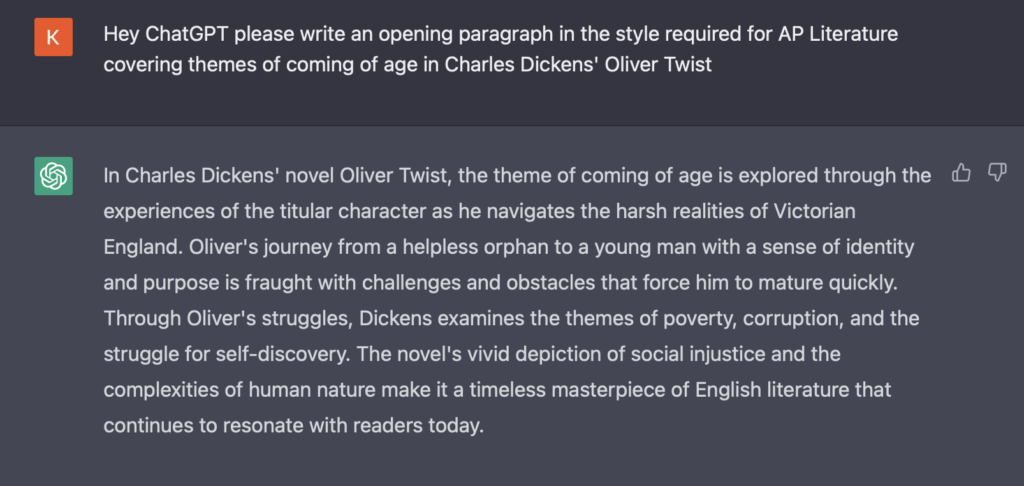The height and width of the screenshot is (486, 1024).
Task: Click the orange K user avatar
Action: 53,37
